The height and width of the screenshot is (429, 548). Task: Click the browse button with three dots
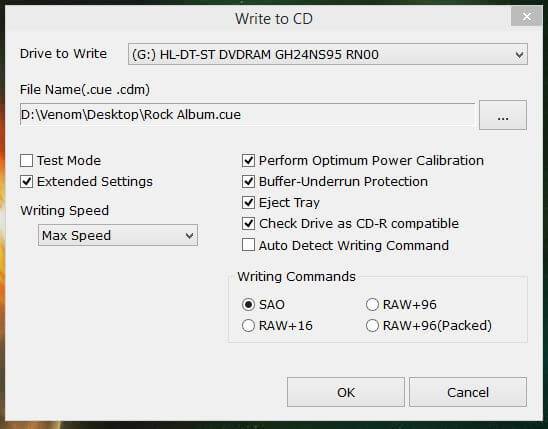coord(503,115)
